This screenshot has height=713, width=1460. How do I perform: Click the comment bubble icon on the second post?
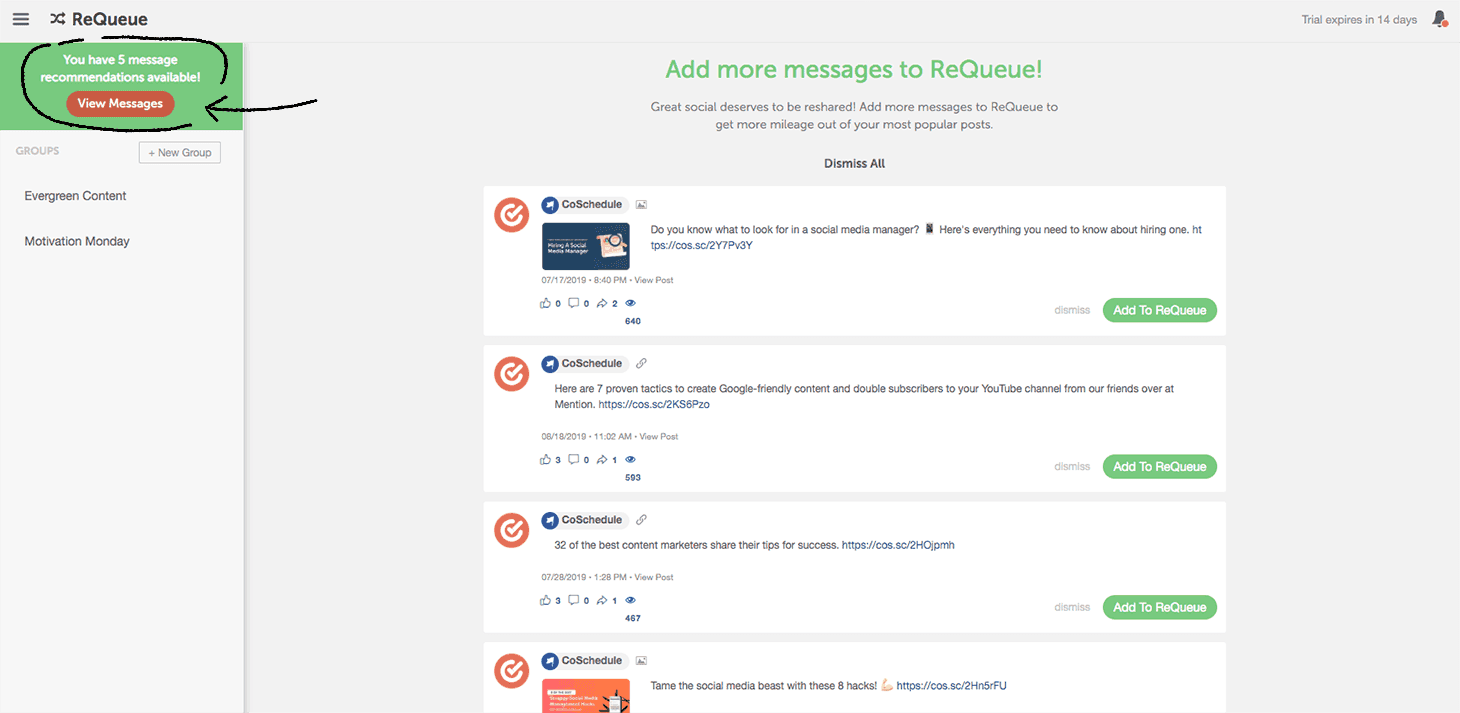[x=573, y=459]
